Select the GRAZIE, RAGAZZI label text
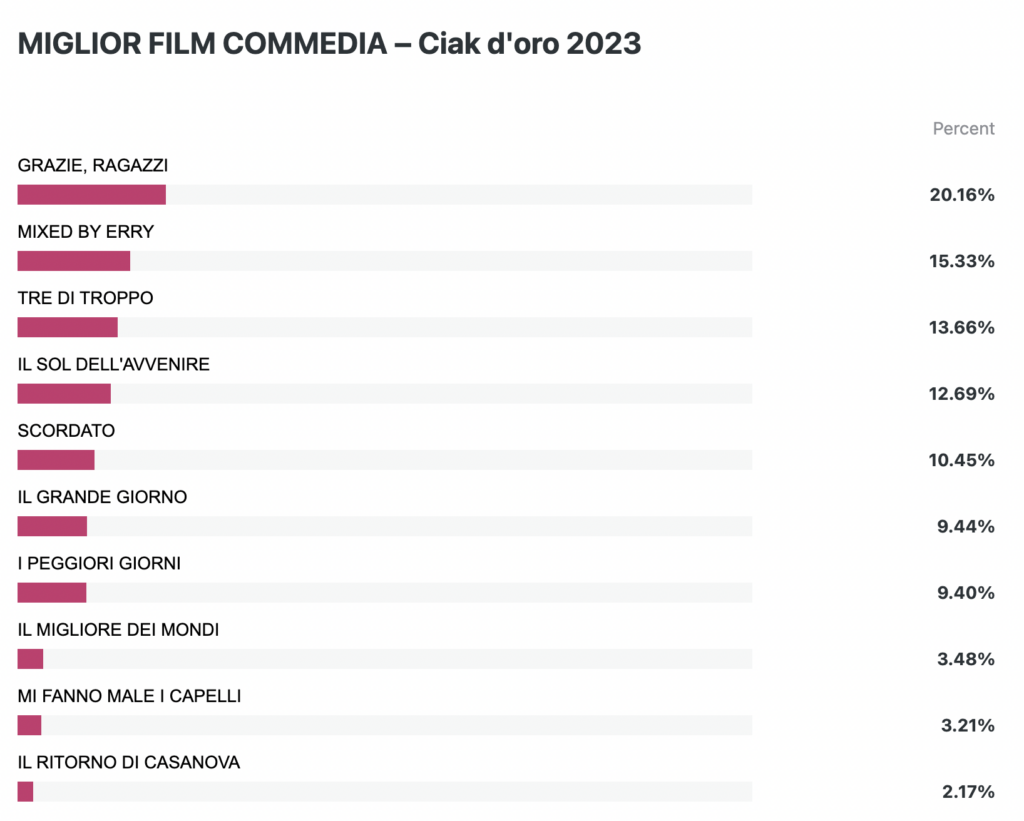 [x=93, y=165]
